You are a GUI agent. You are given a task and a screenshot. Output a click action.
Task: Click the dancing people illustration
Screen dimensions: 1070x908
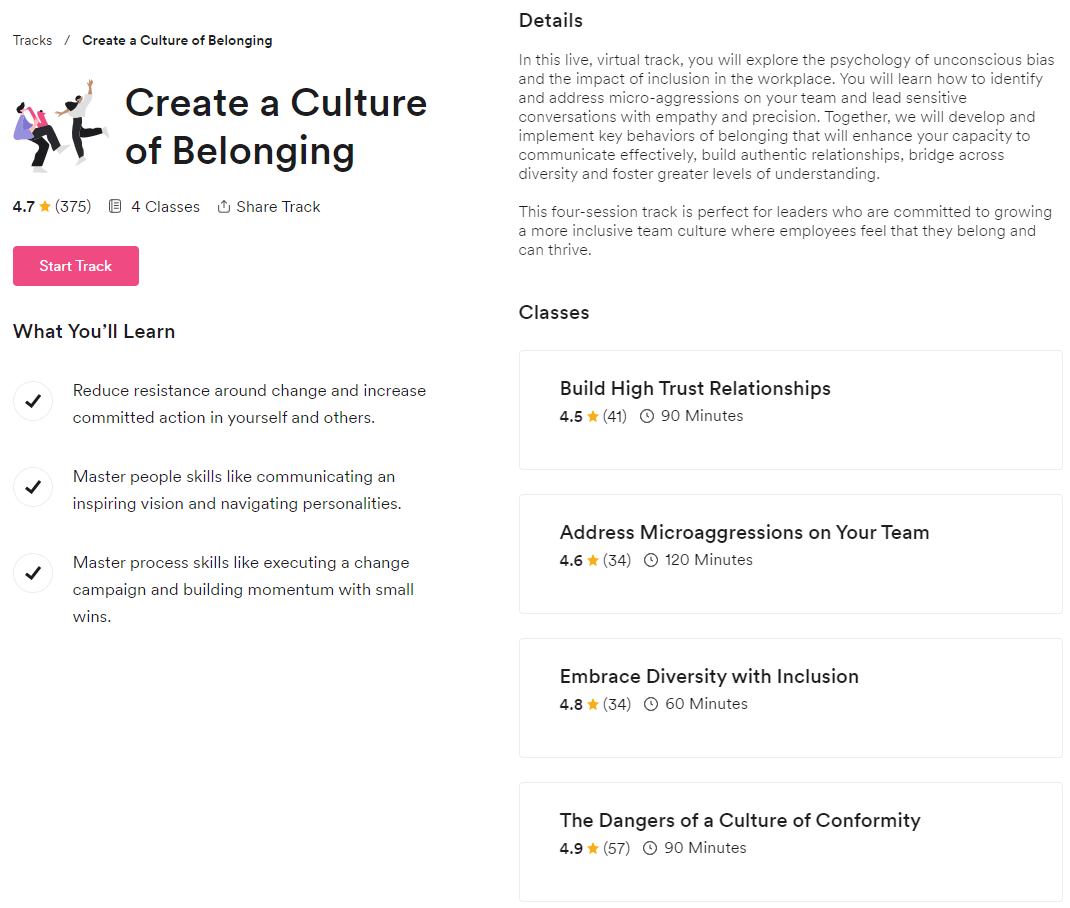(x=60, y=125)
